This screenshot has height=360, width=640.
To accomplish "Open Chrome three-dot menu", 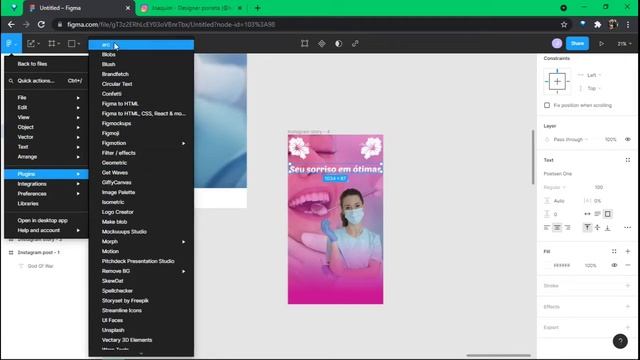I will pos(628,24).
